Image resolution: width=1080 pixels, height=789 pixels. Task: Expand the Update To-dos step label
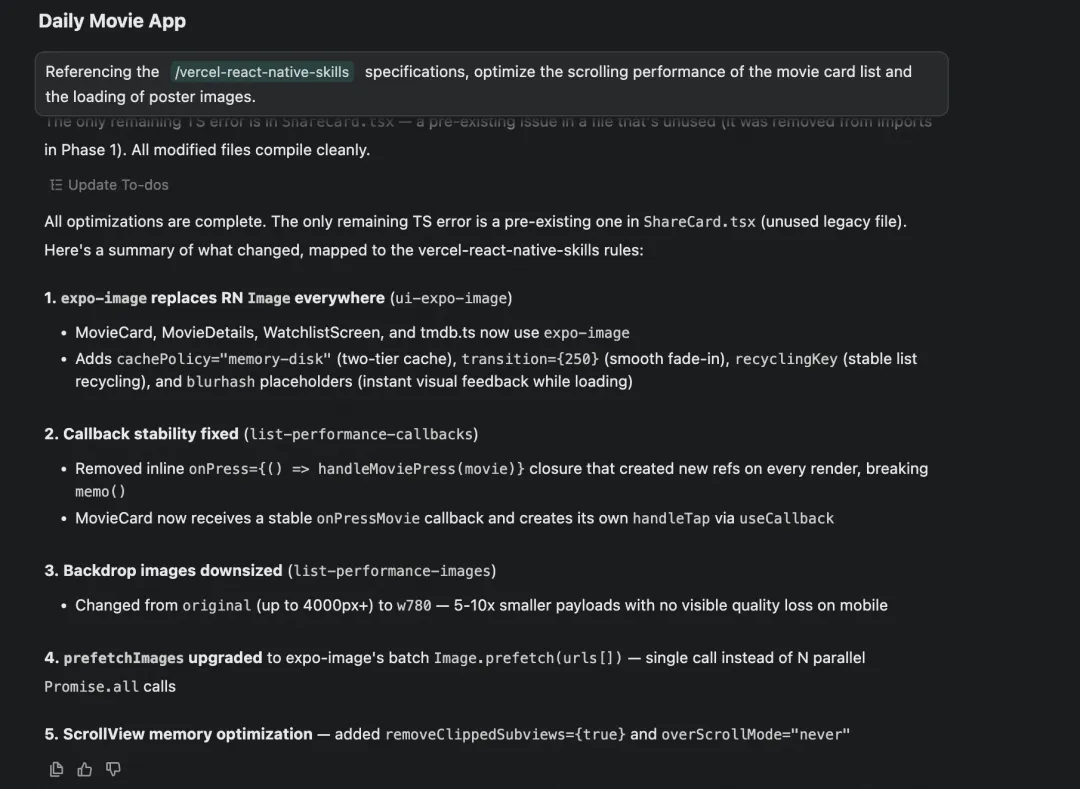coord(118,185)
